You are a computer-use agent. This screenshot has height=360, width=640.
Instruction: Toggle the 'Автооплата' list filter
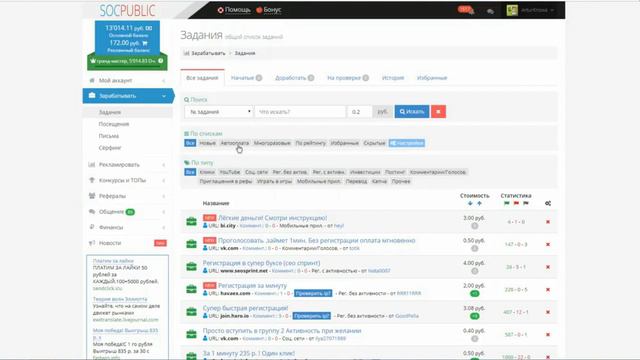pyautogui.click(x=235, y=143)
